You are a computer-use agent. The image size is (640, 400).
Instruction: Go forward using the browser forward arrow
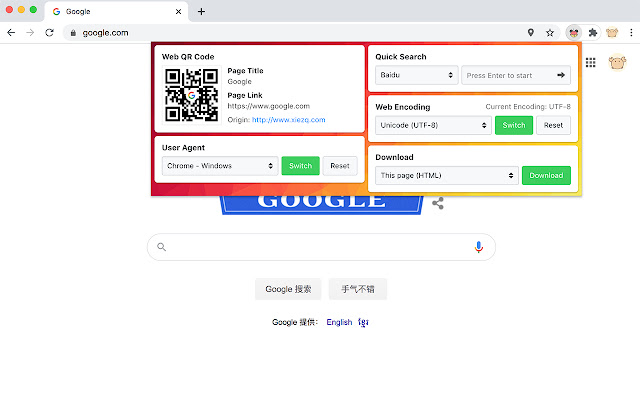click(30, 33)
